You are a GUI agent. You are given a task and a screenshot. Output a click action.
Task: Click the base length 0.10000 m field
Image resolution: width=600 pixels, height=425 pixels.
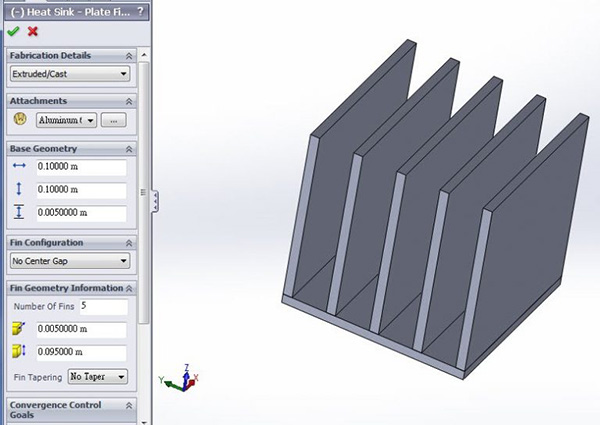82,190
